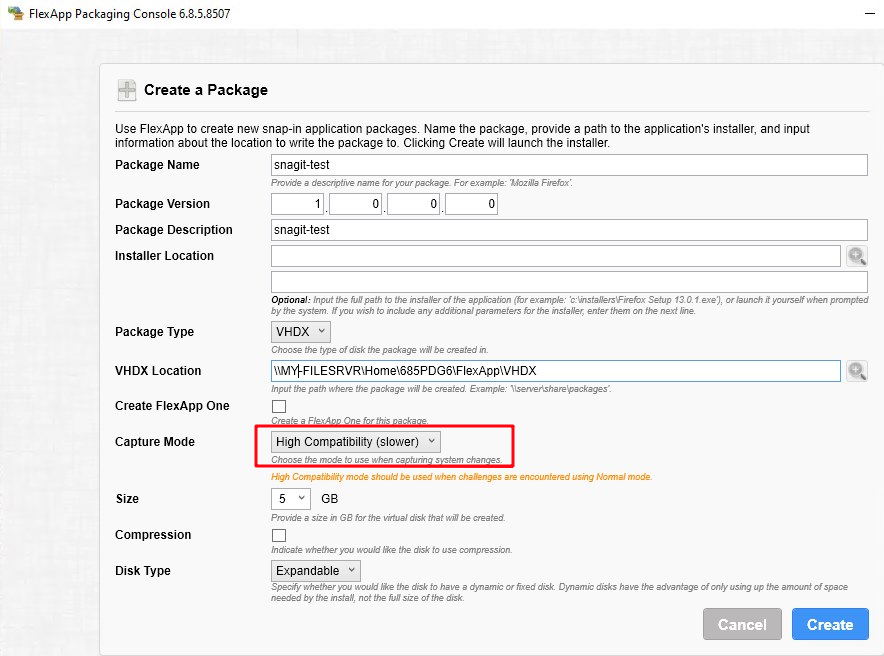Open the Capture Mode dropdown
The width and height of the screenshot is (884, 656).
coord(356,442)
